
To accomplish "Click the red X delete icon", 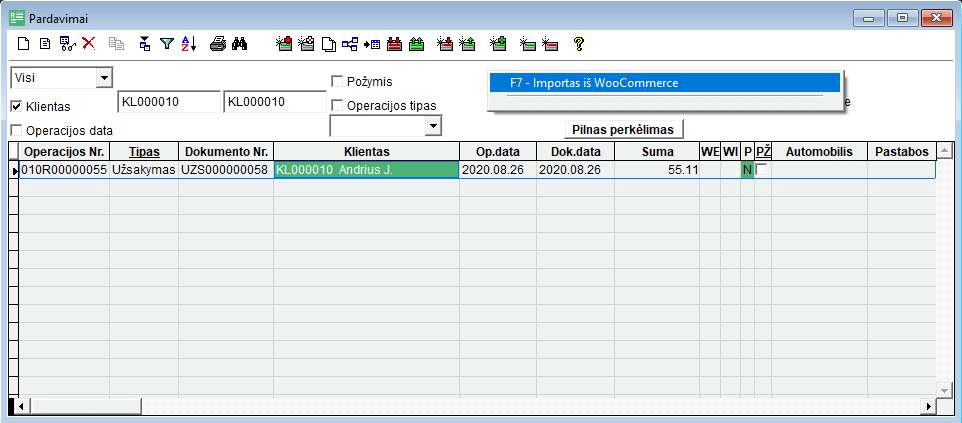I will [88, 44].
